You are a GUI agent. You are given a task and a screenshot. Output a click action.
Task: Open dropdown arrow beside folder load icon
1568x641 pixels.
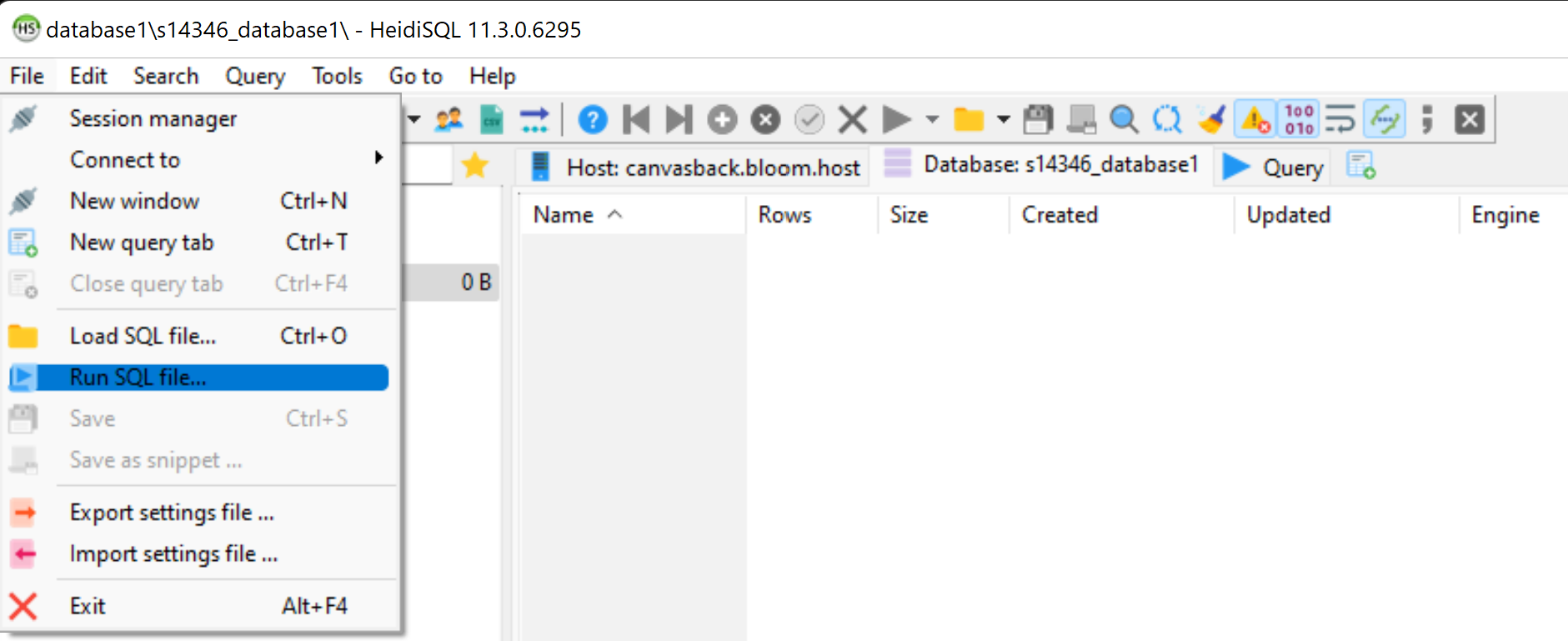[1004, 120]
